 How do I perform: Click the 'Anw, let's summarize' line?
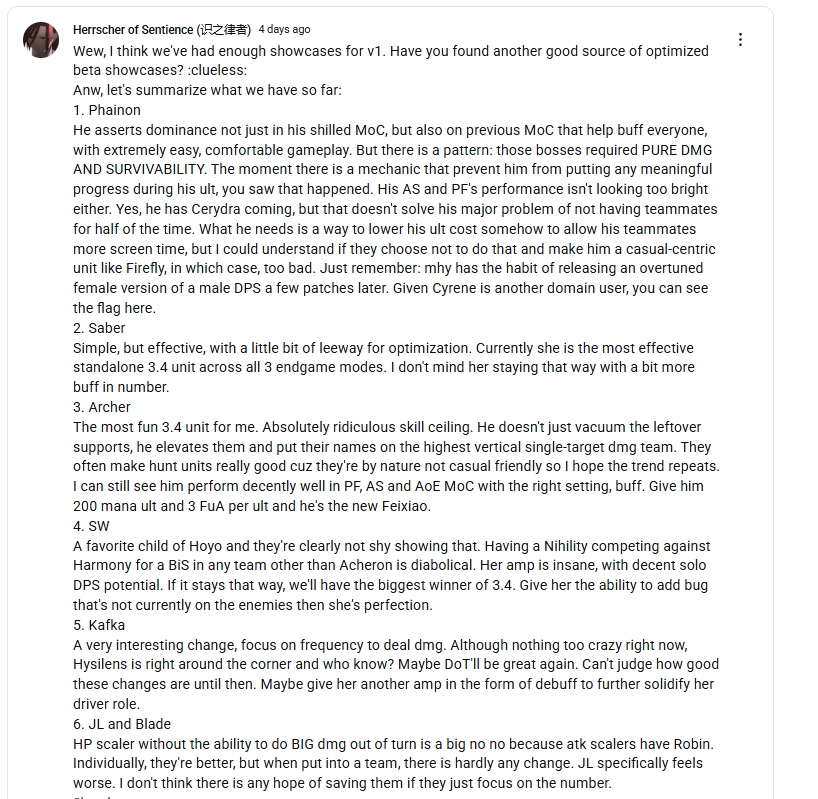click(208, 90)
